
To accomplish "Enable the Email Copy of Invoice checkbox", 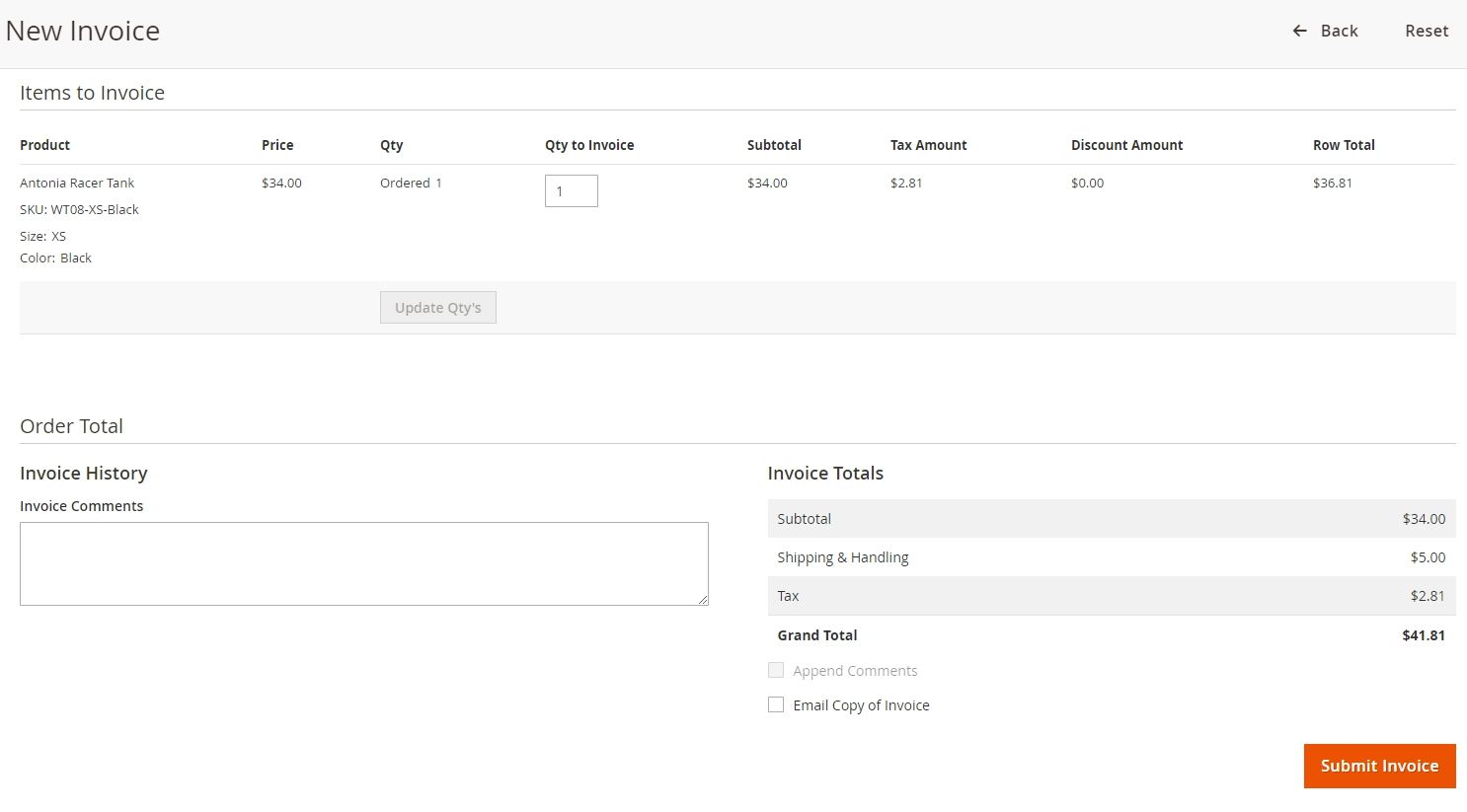I will coord(776,704).
